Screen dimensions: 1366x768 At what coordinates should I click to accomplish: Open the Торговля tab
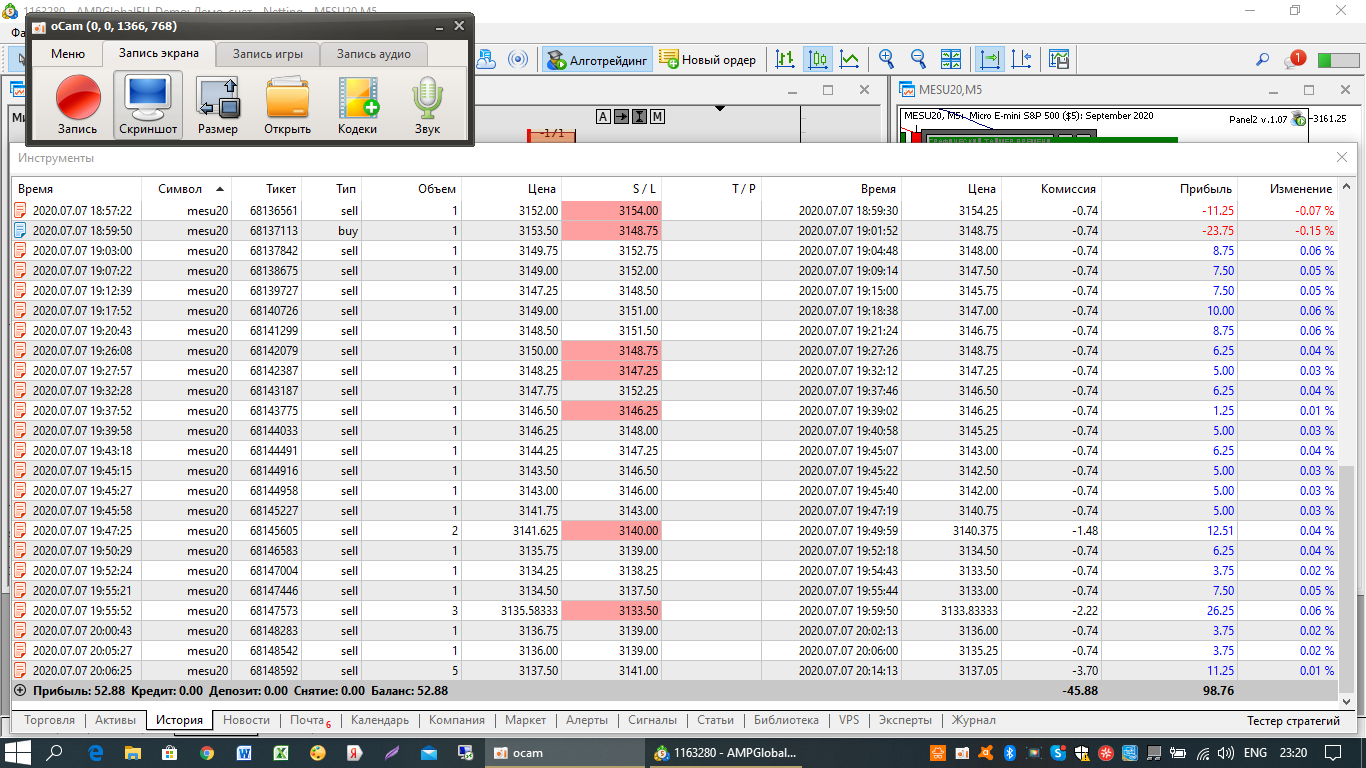click(x=50, y=720)
